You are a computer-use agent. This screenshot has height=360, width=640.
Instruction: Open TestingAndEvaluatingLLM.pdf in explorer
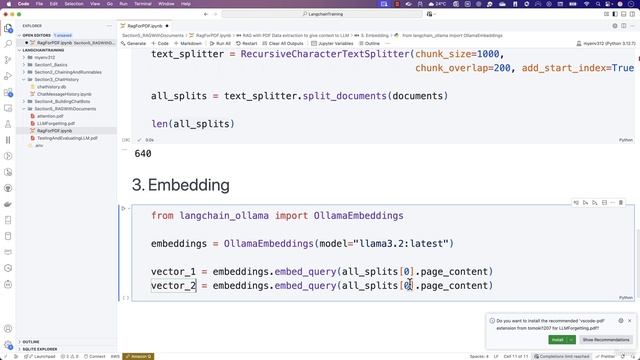[x=67, y=138]
